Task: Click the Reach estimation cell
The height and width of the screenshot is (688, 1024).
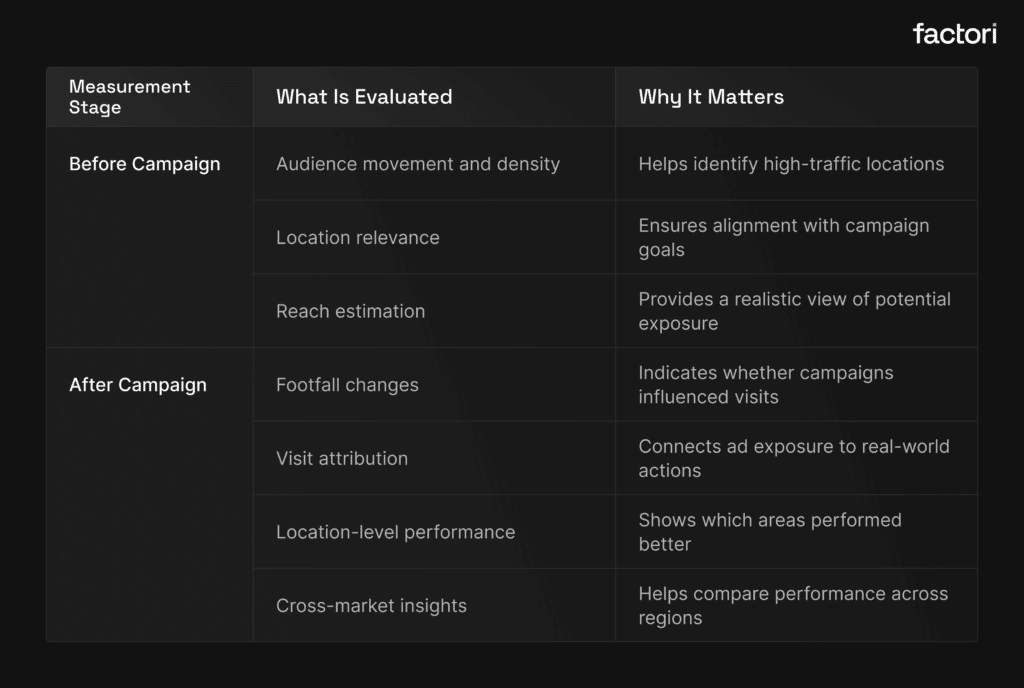Action: coord(350,311)
